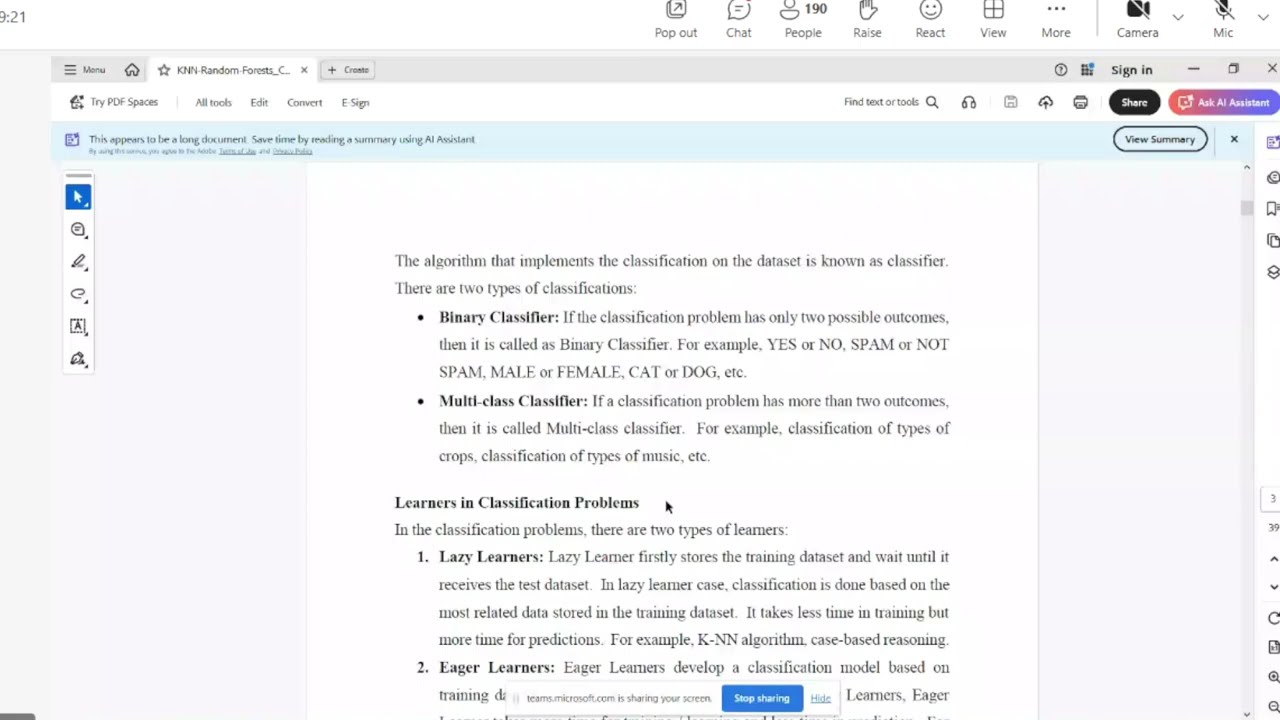Zoom in on the document
The width and height of the screenshot is (1280, 720).
click(1273, 677)
